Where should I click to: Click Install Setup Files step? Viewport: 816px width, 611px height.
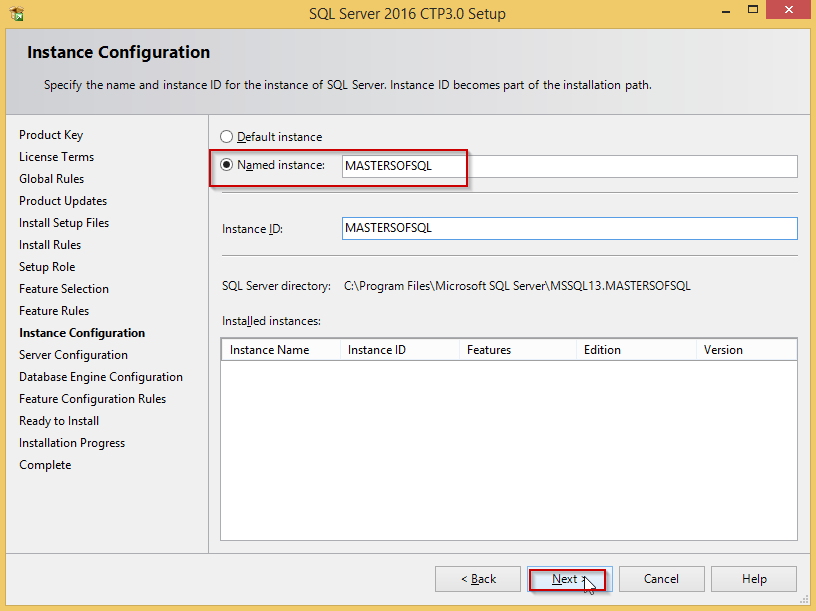(64, 223)
